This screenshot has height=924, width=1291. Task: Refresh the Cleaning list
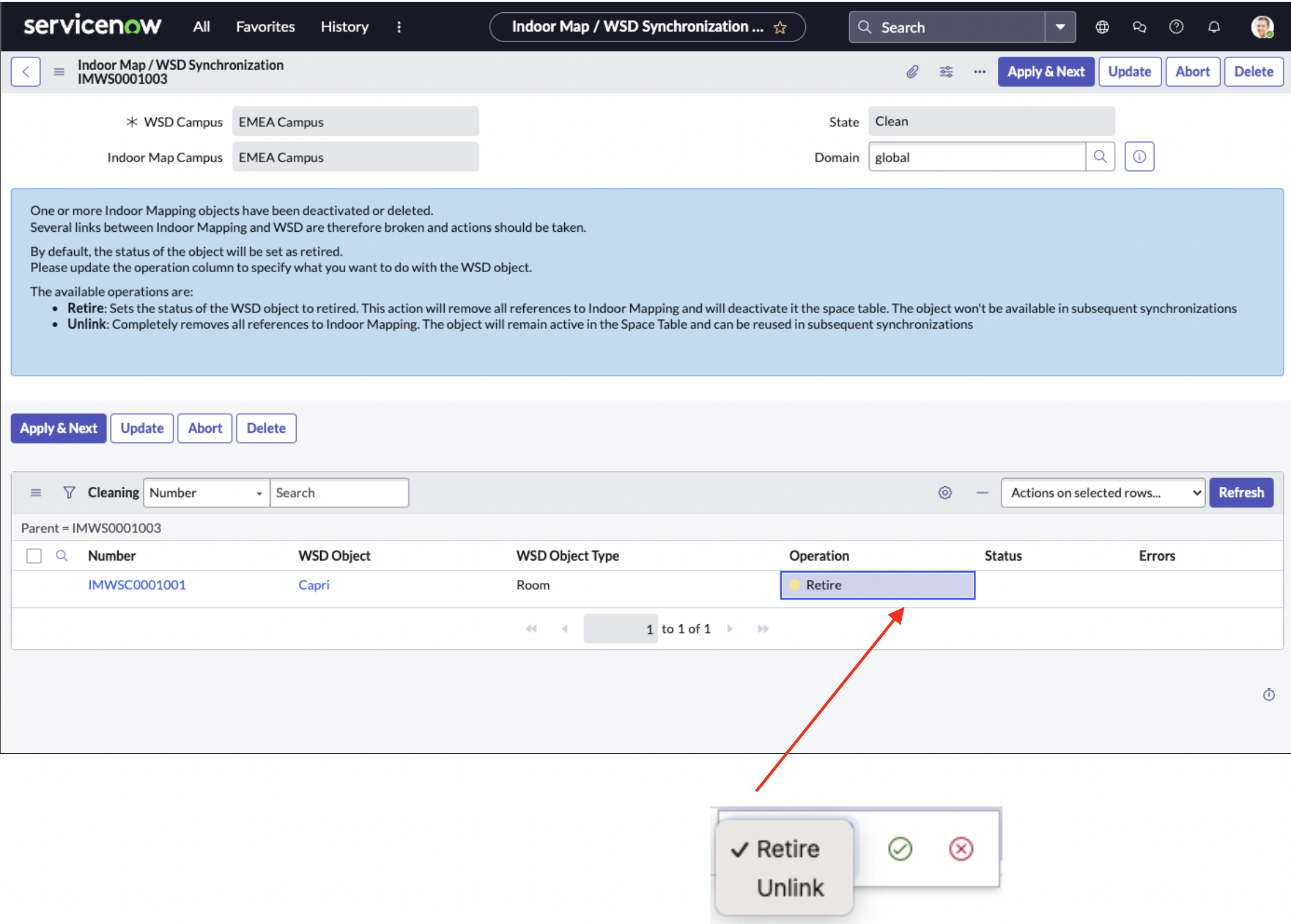[1241, 493]
